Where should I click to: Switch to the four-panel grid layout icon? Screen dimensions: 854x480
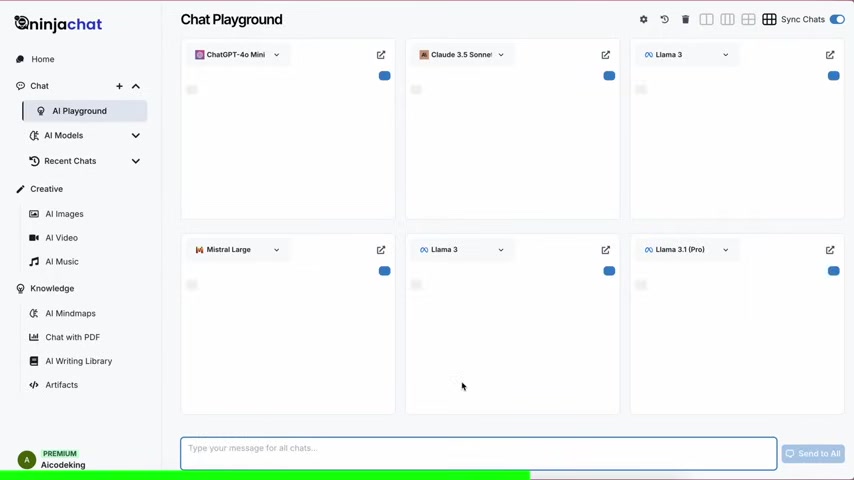748,20
